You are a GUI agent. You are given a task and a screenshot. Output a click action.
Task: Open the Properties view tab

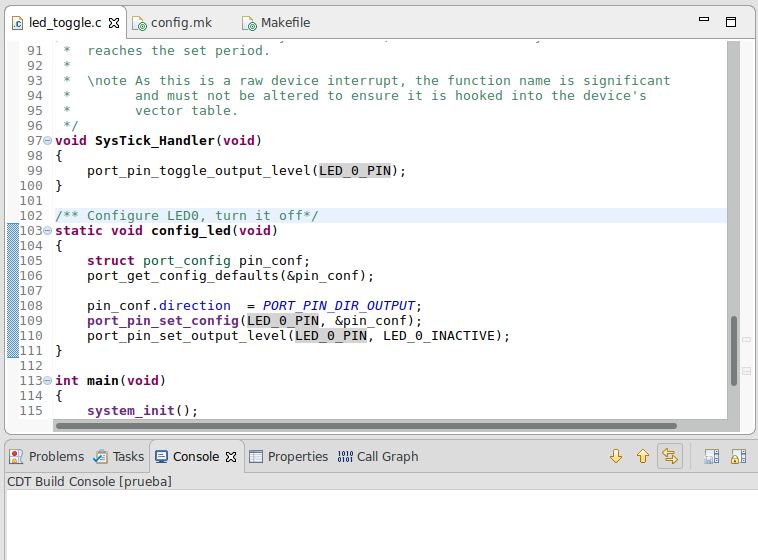289,457
